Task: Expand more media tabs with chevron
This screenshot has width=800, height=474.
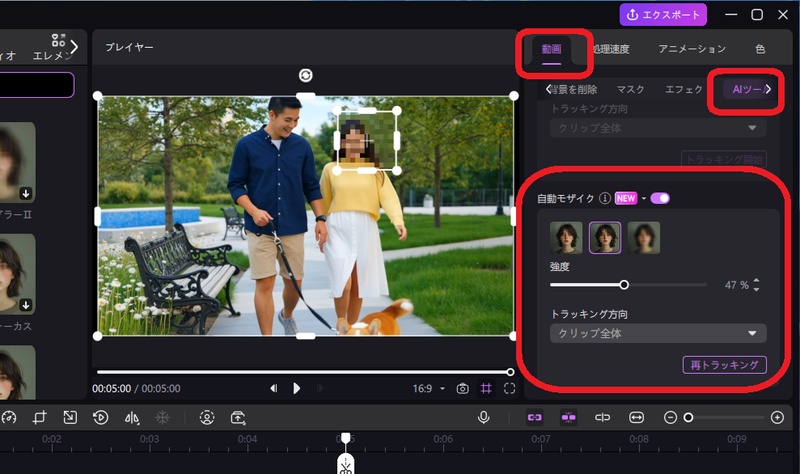Action: click(74, 47)
